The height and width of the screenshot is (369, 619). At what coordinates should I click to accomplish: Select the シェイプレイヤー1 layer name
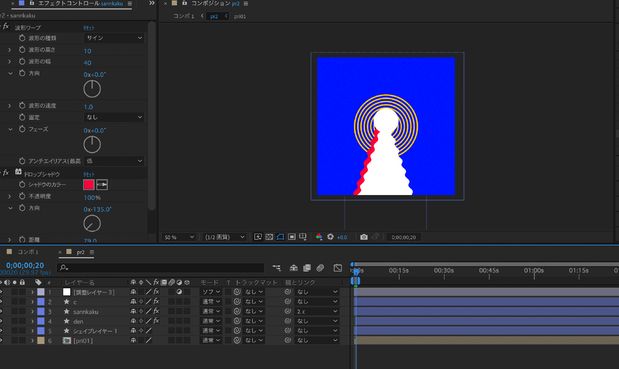tap(95, 331)
